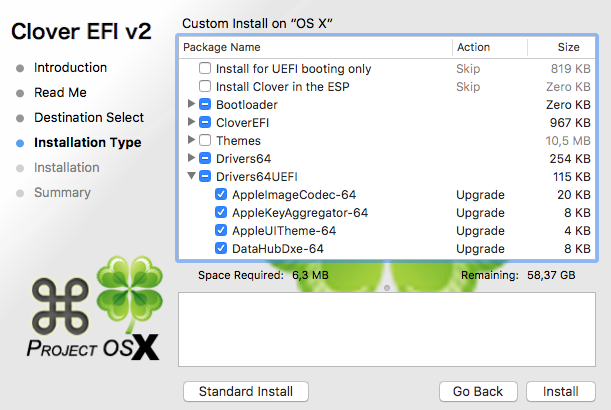The width and height of the screenshot is (611, 410).
Task: Click the Standard Install button
Action: pyautogui.click(x=246, y=391)
